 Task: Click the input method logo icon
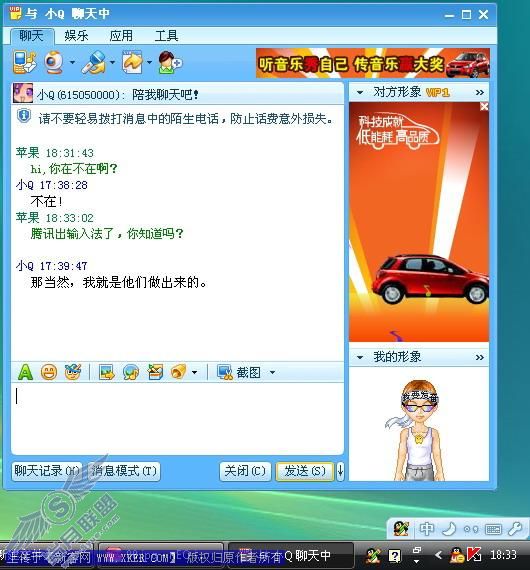click(401, 529)
